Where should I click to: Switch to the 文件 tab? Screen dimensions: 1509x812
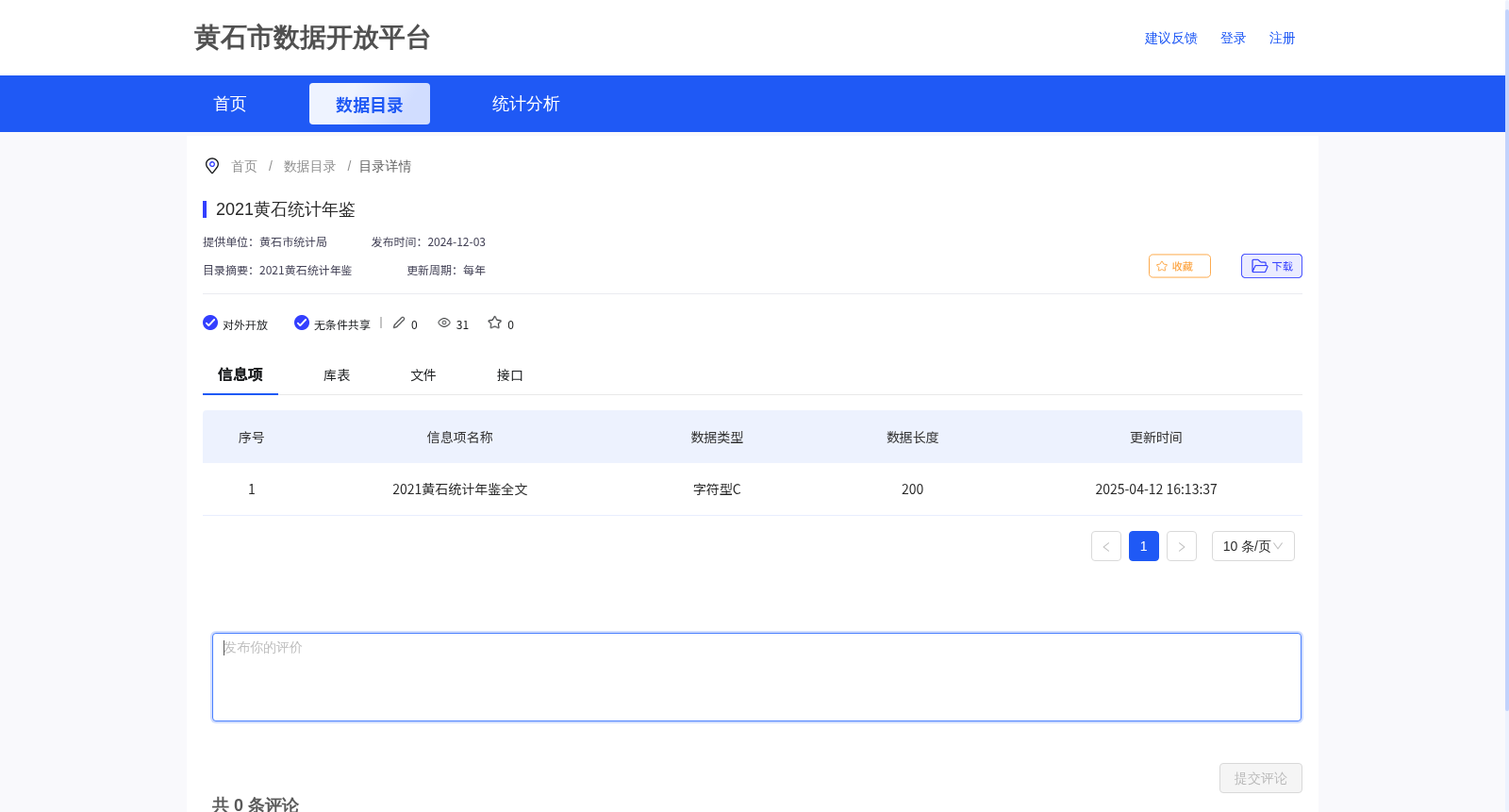click(423, 375)
